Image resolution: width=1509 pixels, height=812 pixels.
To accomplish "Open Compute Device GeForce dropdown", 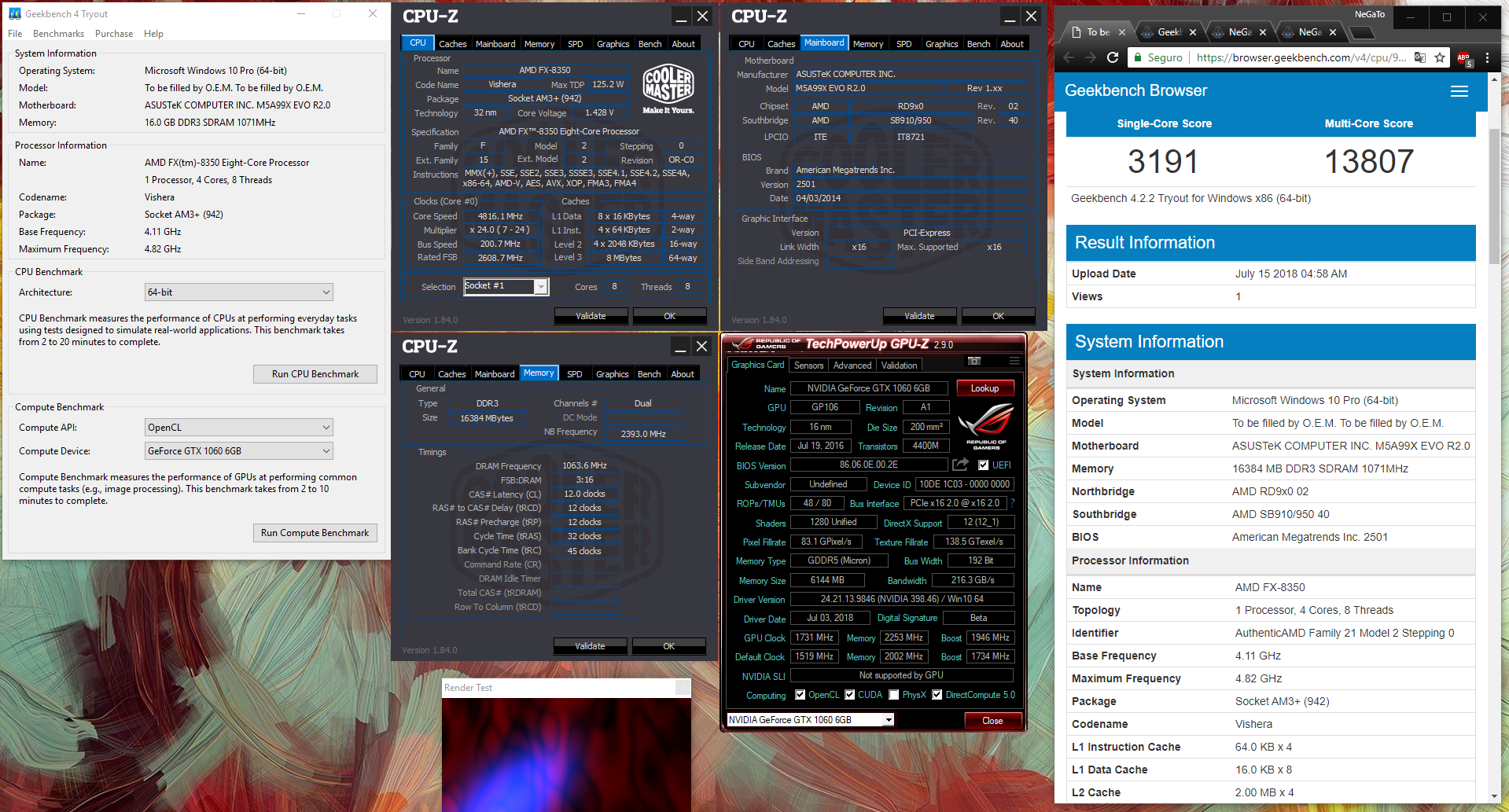I will [239, 451].
